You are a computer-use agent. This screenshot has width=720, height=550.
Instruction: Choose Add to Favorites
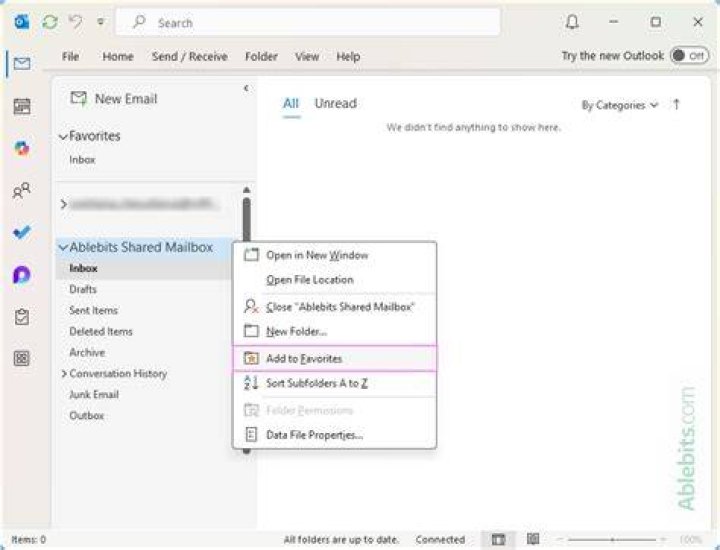(335, 359)
